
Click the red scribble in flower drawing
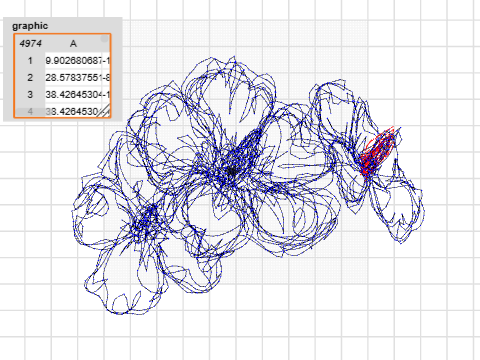tap(378, 152)
